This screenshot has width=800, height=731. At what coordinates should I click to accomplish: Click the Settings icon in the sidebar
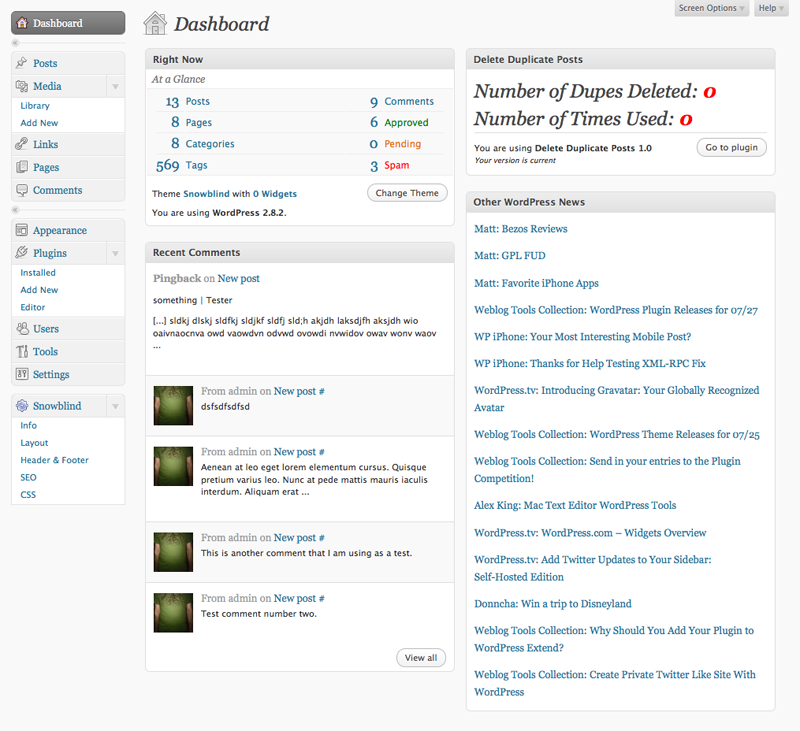pos(22,374)
